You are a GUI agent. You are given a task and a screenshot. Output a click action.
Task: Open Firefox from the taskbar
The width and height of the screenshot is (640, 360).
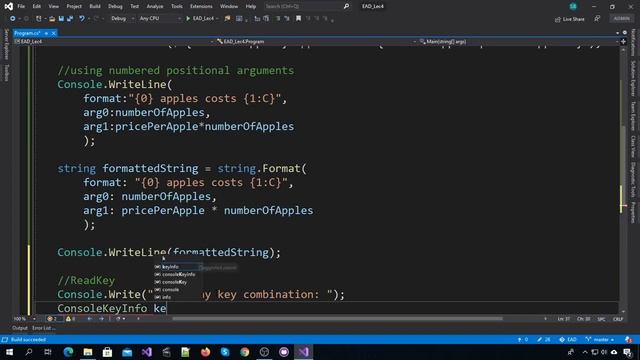click(x=205, y=352)
